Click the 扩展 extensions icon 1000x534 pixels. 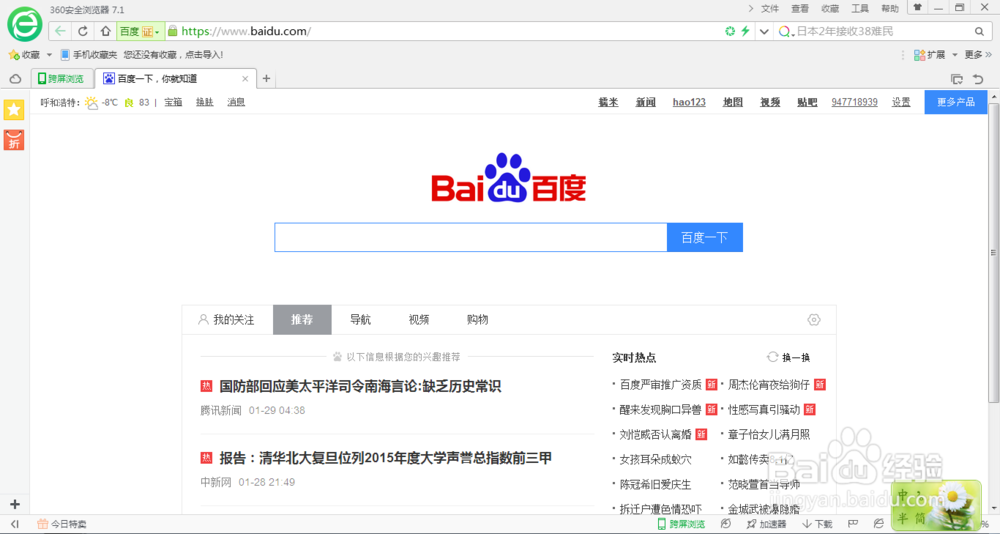(x=919, y=55)
